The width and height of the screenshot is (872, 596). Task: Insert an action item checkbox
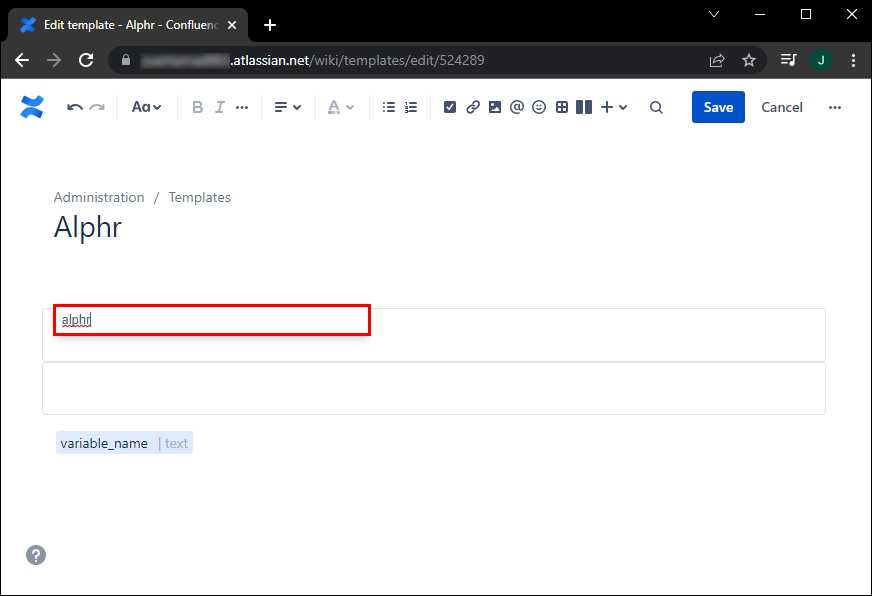tap(450, 107)
